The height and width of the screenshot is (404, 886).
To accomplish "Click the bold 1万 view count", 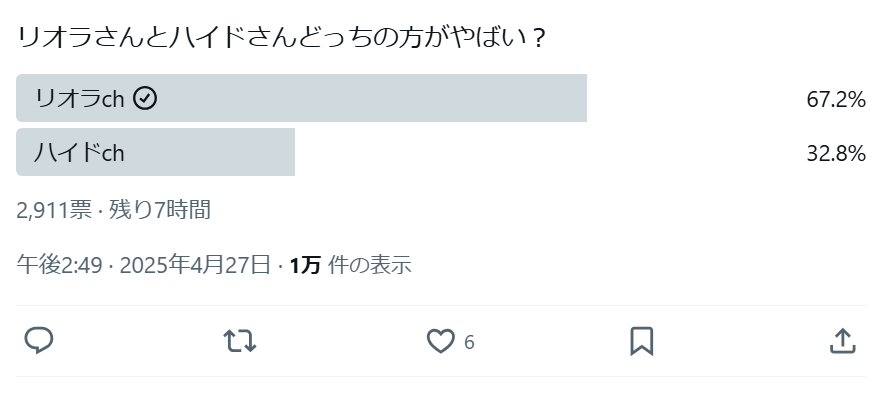I will 305,265.
